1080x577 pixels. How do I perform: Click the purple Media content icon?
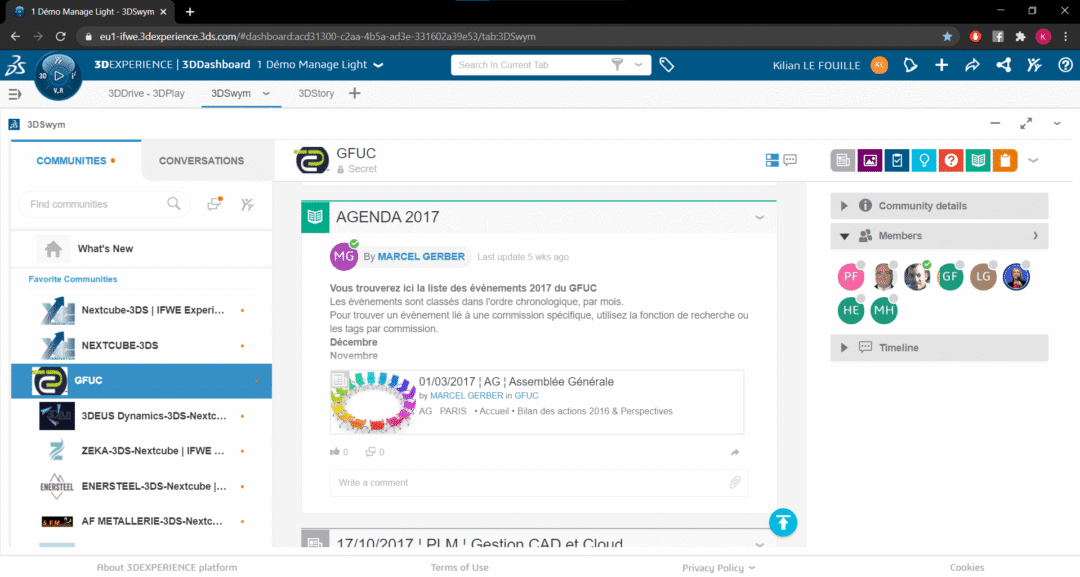[x=870, y=160]
